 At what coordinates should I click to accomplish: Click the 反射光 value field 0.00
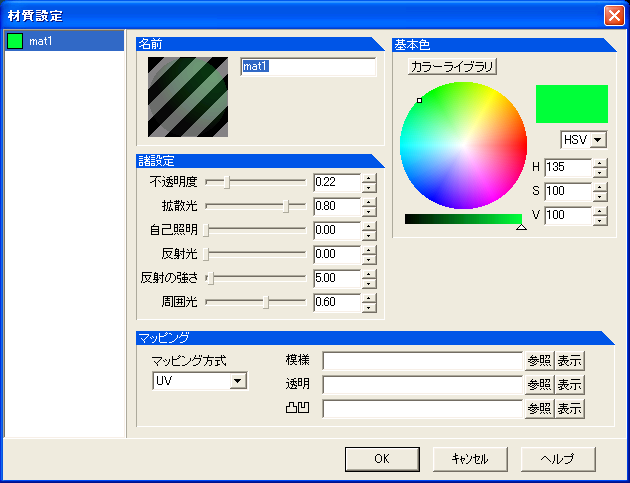tap(337, 255)
